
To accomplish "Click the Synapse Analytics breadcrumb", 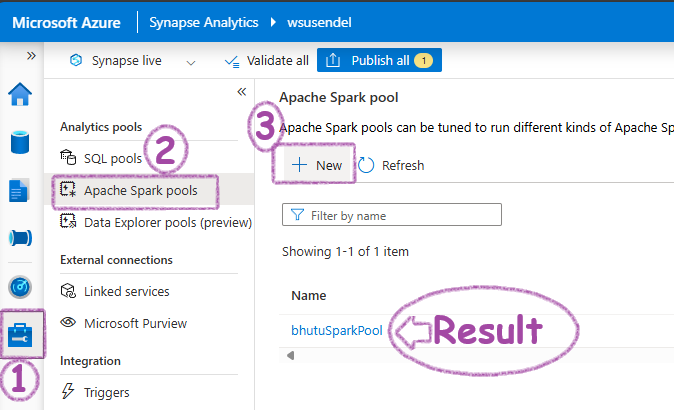I will pyautogui.click(x=203, y=22).
